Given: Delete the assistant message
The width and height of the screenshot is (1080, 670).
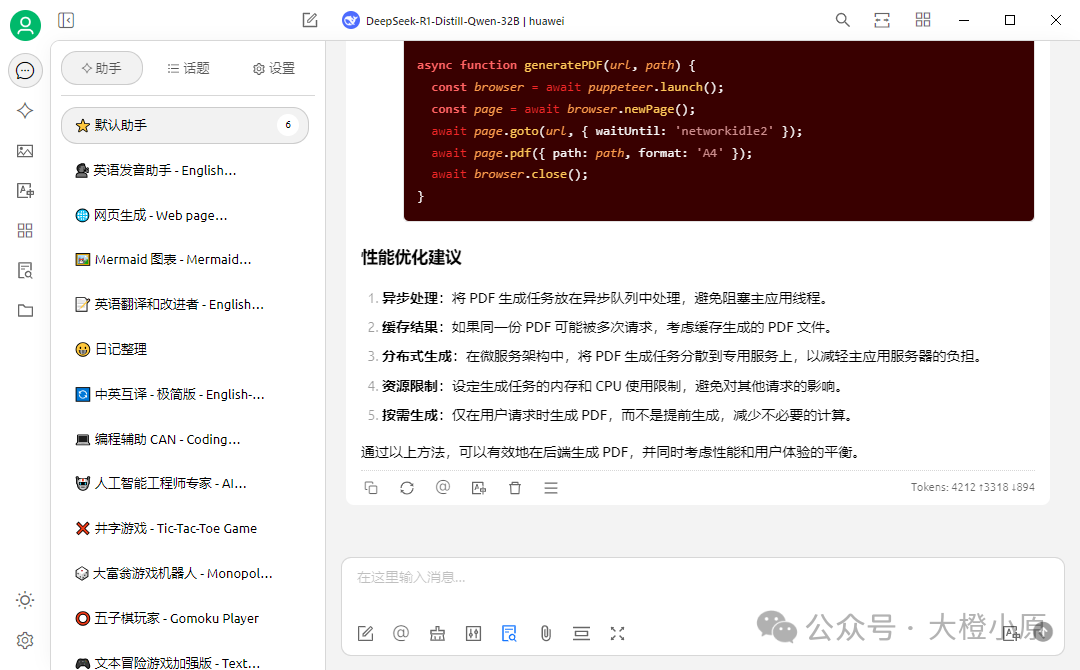Looking at the screenshot, I should pyautogui.click(x=515, y=488).
